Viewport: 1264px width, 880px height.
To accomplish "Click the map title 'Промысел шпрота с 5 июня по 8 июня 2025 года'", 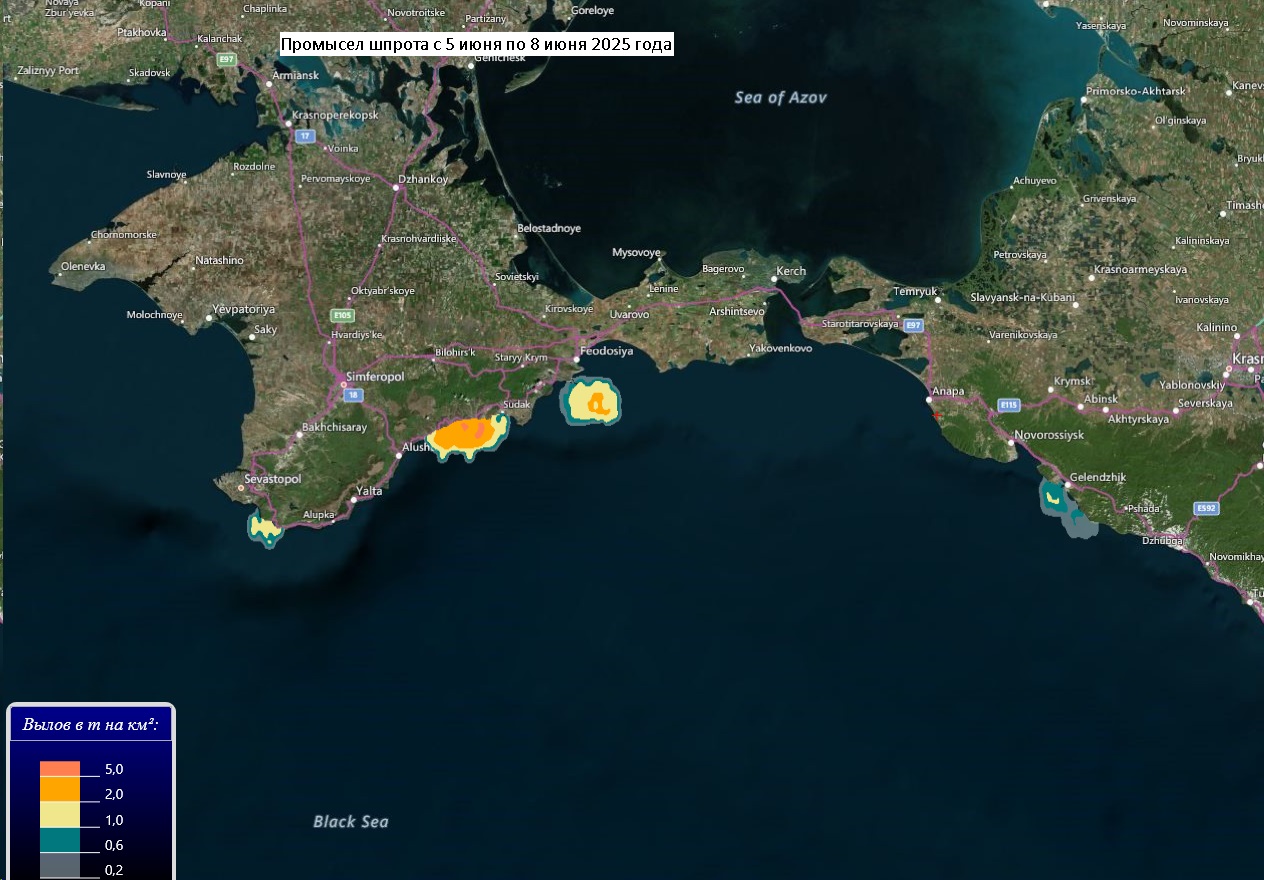I will point(476,45).
